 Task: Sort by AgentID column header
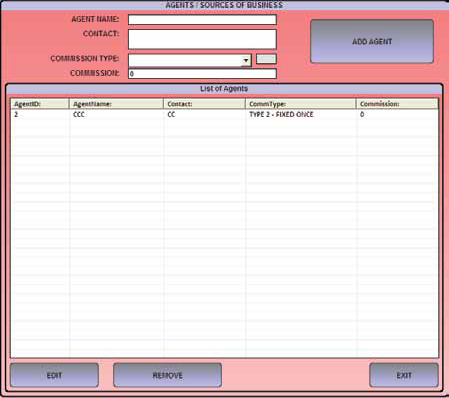pos(40,104)
